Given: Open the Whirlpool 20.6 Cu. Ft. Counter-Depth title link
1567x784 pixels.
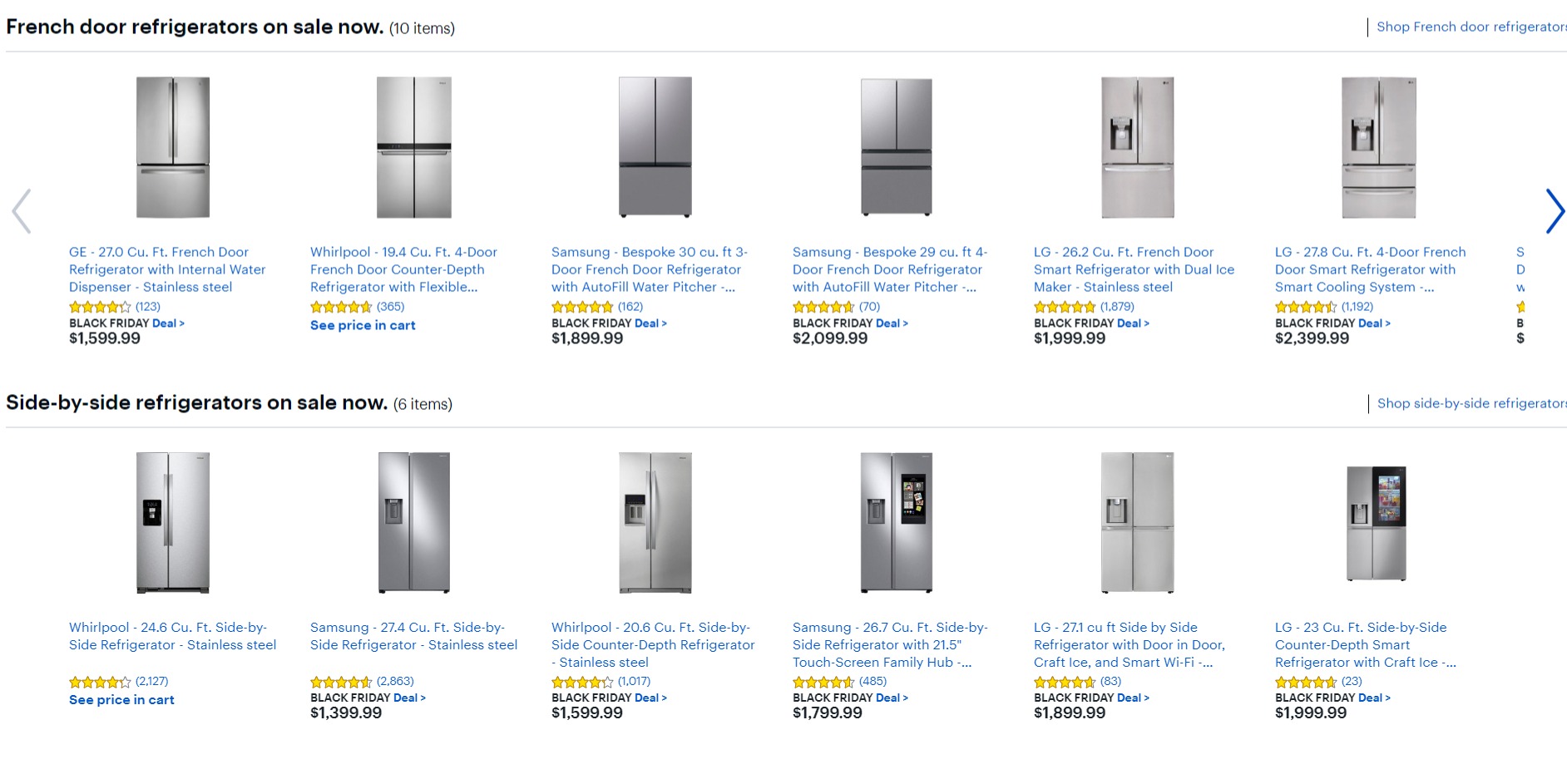Looking at the screenshot, I should coord(653,645).
